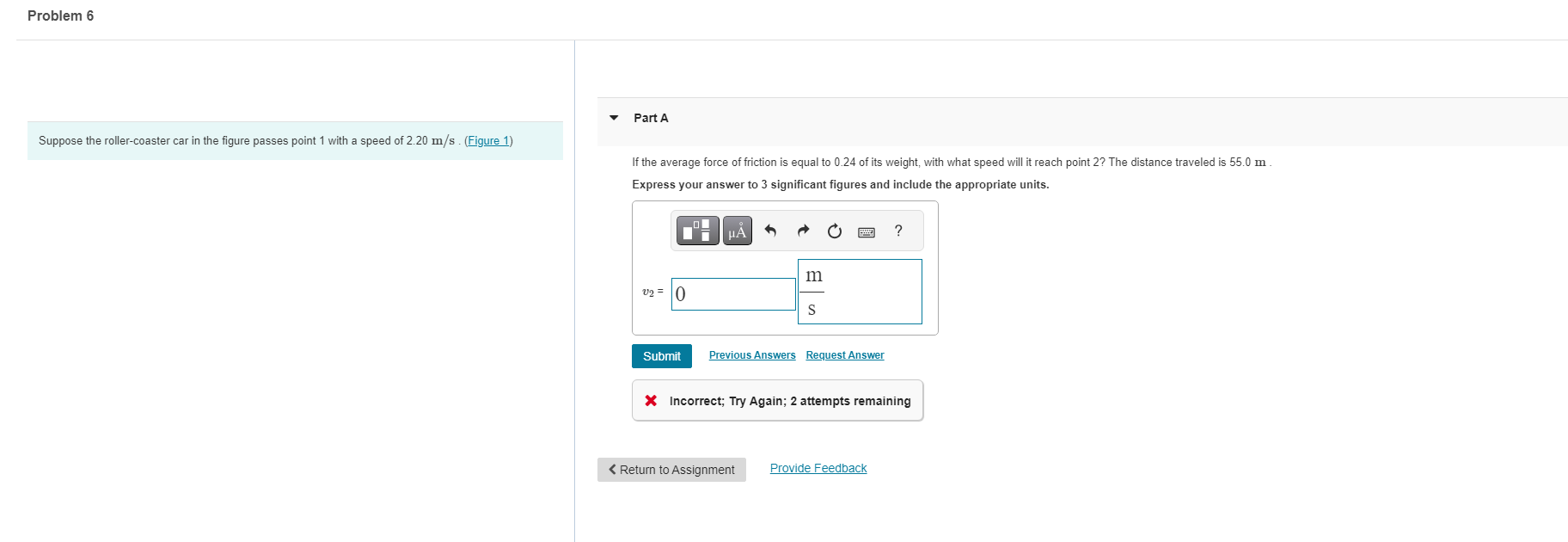The width and height of the screenshot is (1568, 542).
Task: Click the red X incorrect icon
Action: [651, 401]
